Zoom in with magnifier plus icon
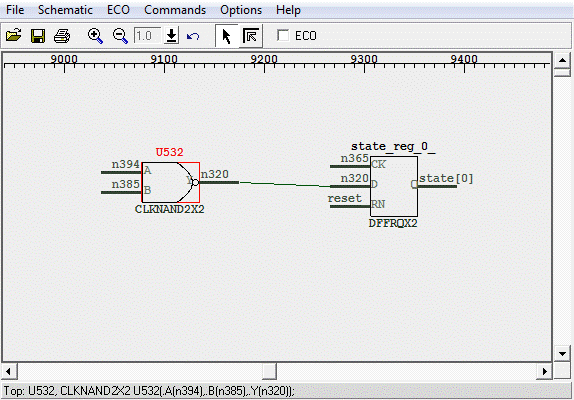This screenshot has width=574, height=400. 95,36
